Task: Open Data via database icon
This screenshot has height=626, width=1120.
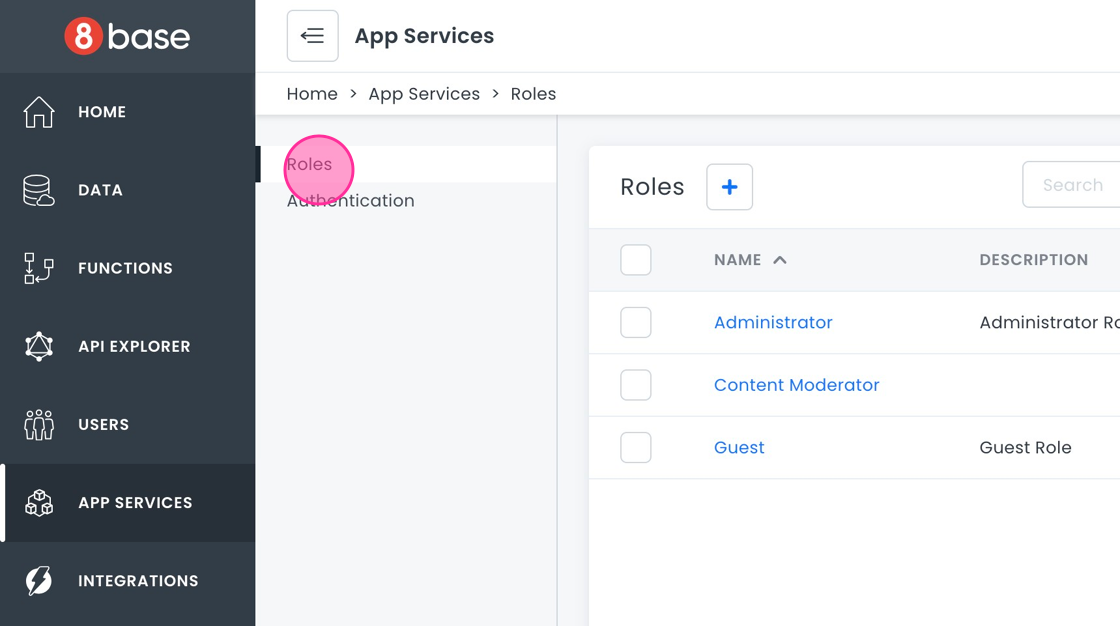Action: [x=39, y=190]
